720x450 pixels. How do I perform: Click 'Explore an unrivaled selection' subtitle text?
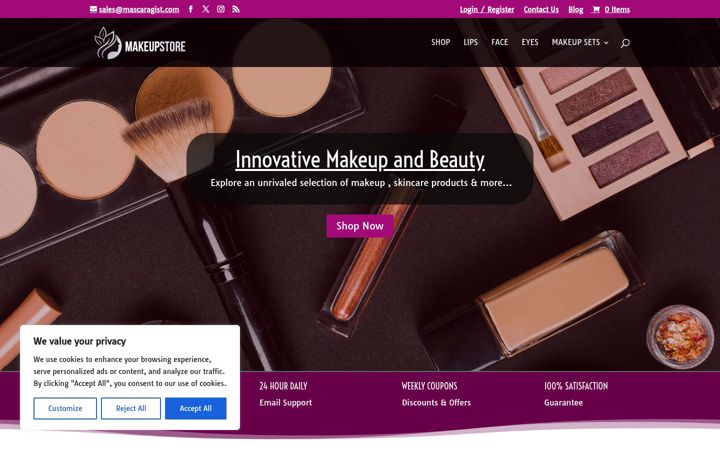coord(361,183)
